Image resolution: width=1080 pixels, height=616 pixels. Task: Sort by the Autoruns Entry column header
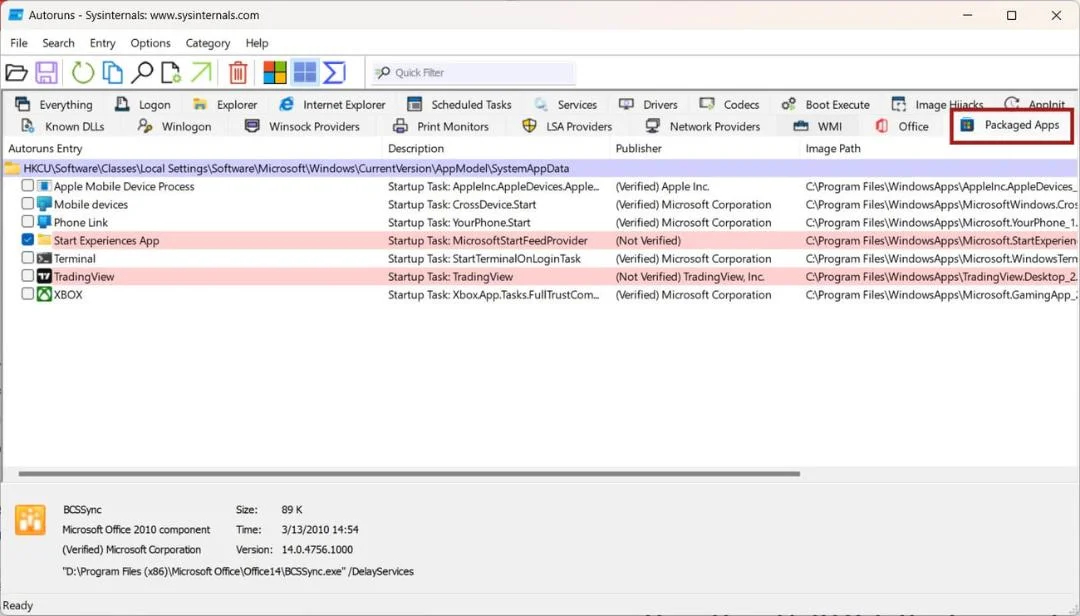[193, 148]
